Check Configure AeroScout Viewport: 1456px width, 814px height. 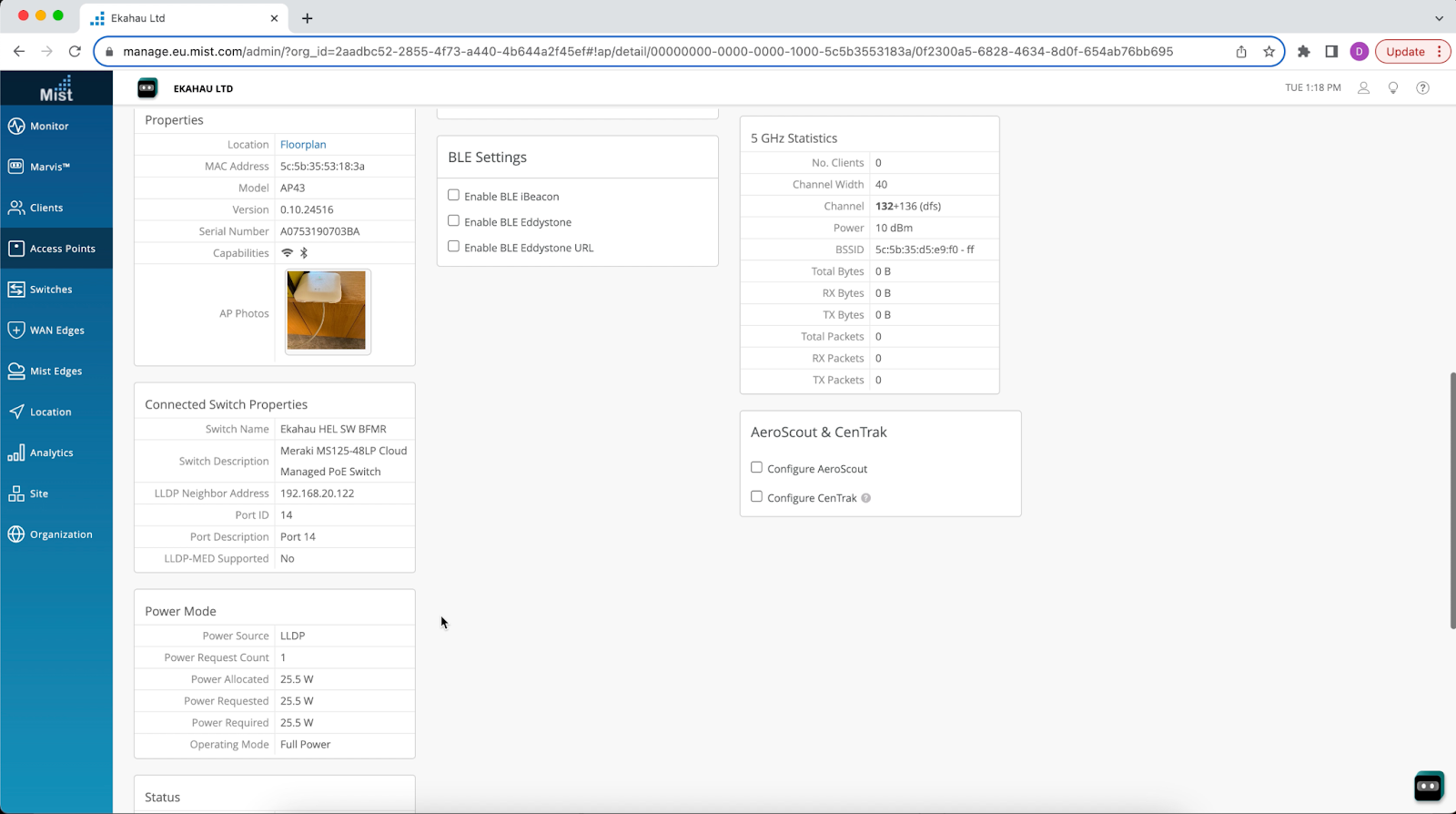[x=756, y=467]
